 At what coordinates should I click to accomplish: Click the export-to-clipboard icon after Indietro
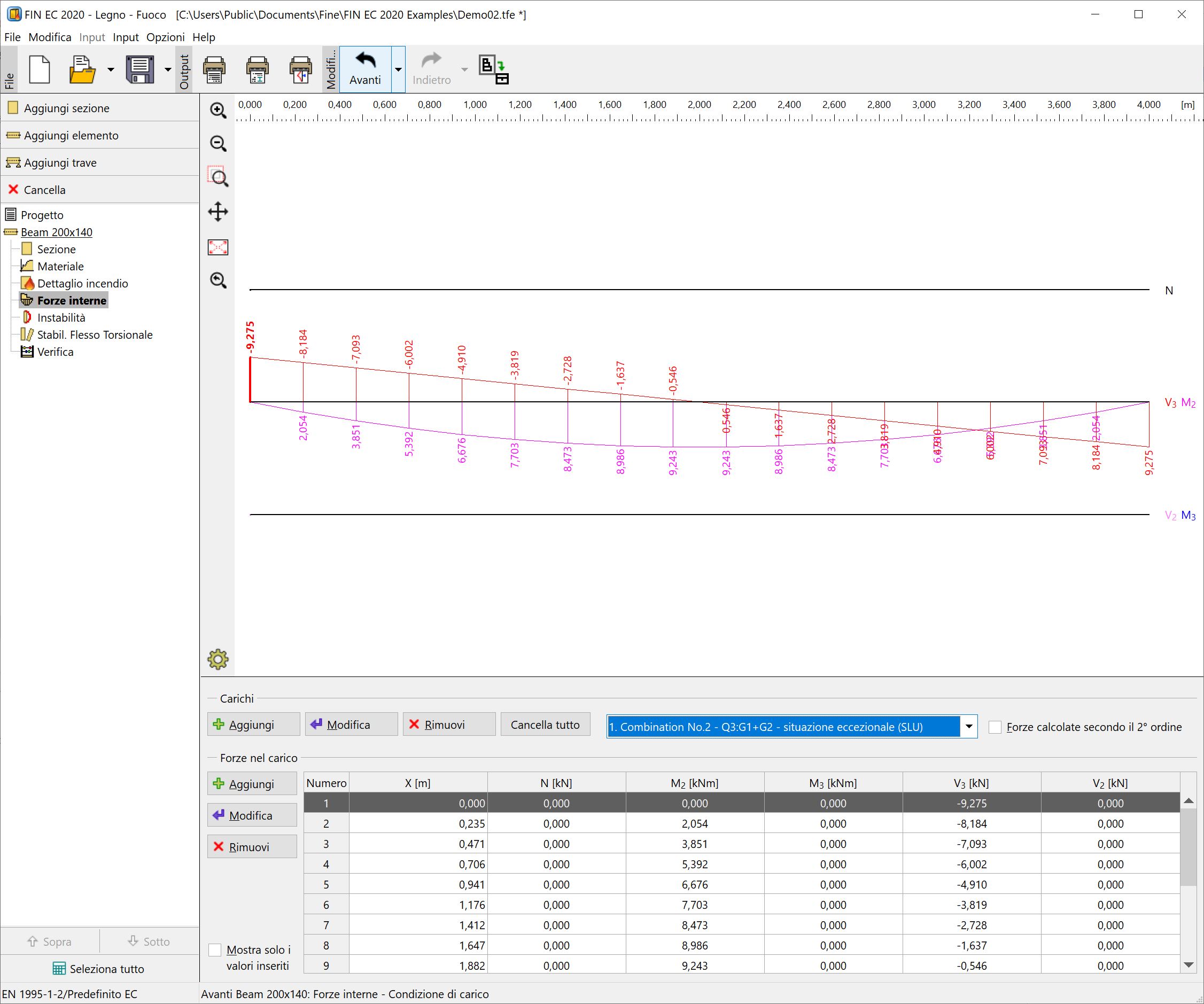pos(493,69)
